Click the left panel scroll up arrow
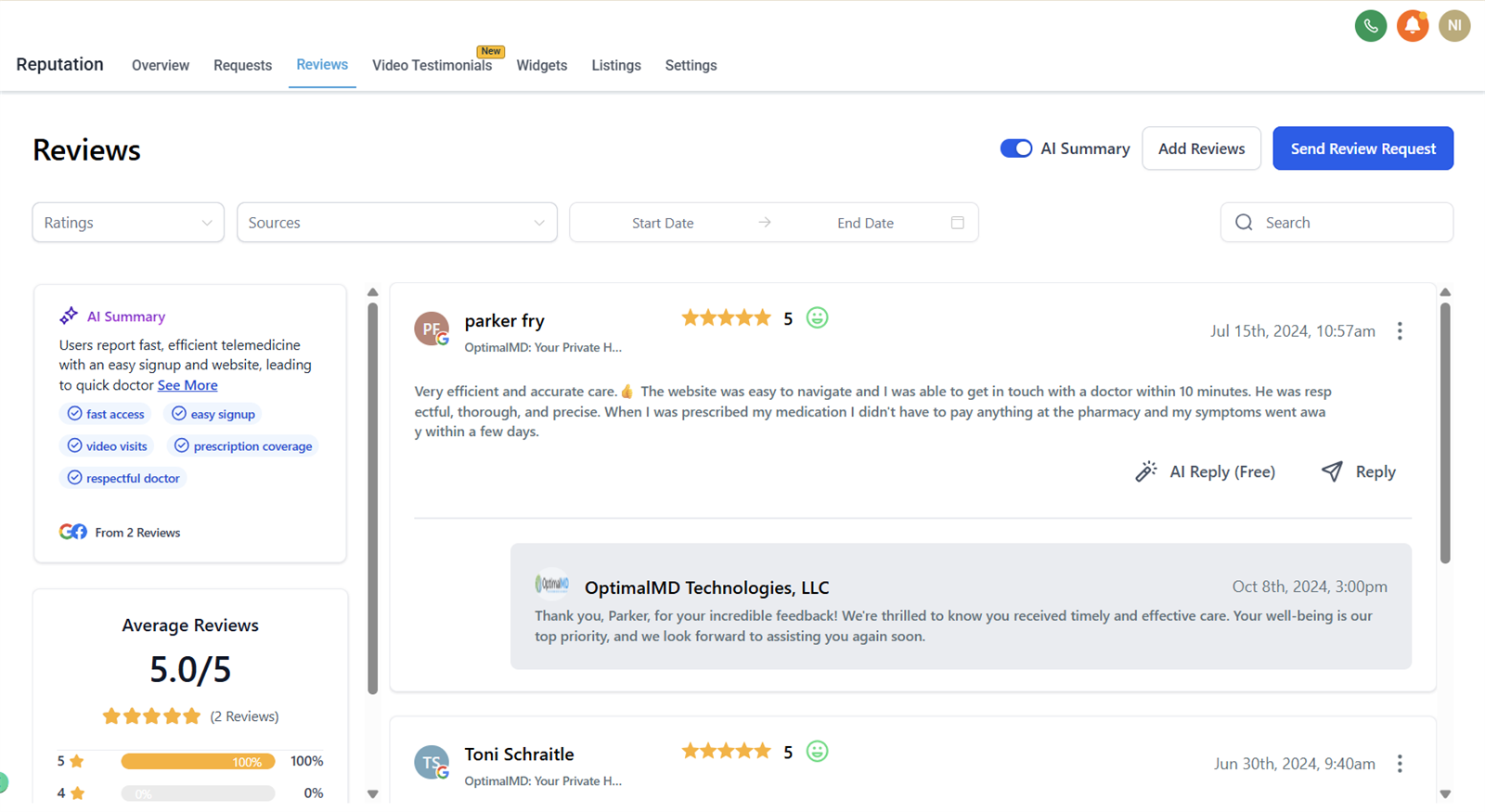This screenshot has height=812, width=1485. pyautogui.click(x=373, y=292)
